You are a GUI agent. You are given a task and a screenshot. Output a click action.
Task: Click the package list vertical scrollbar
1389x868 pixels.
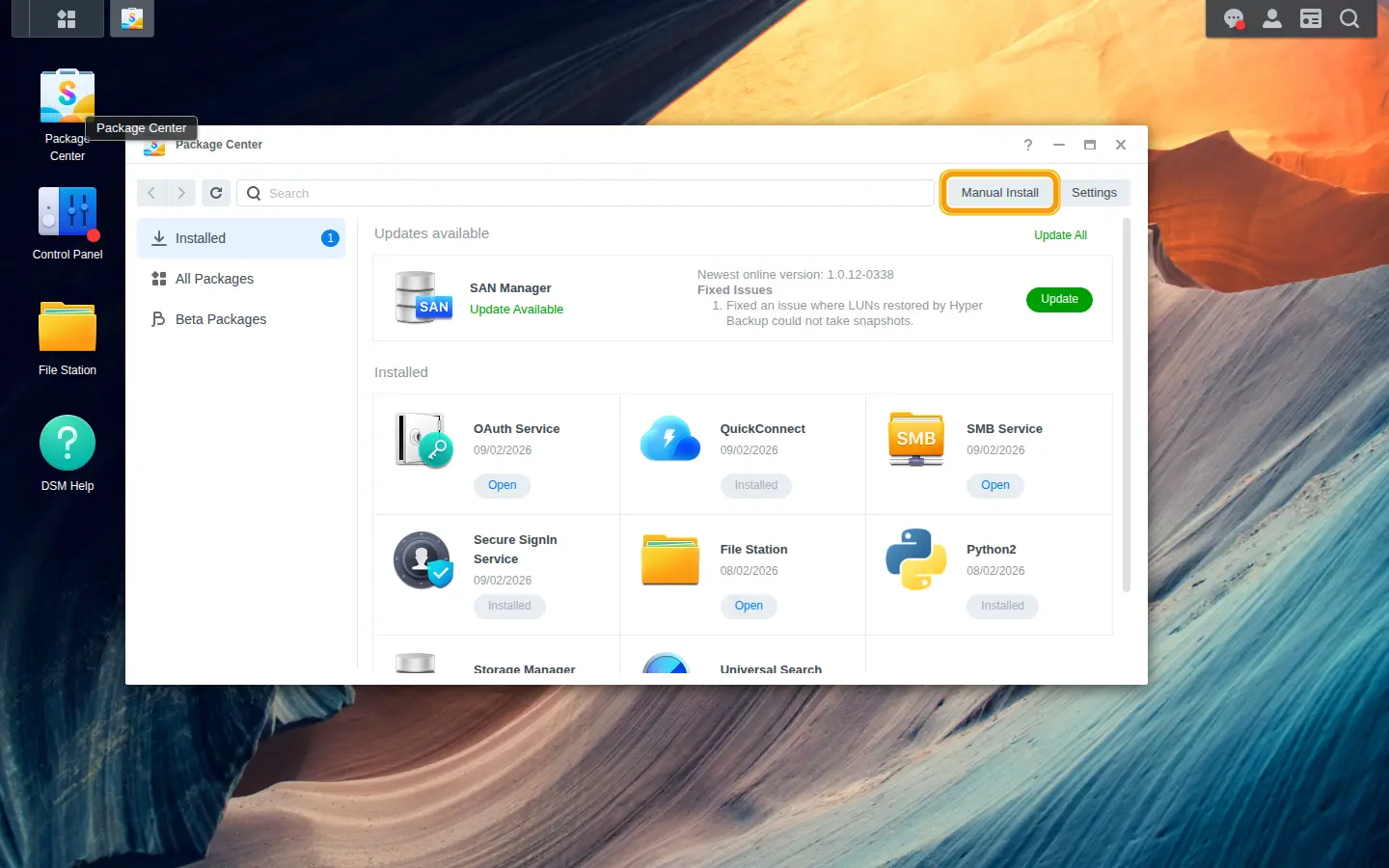click(x=1126, y=405)
